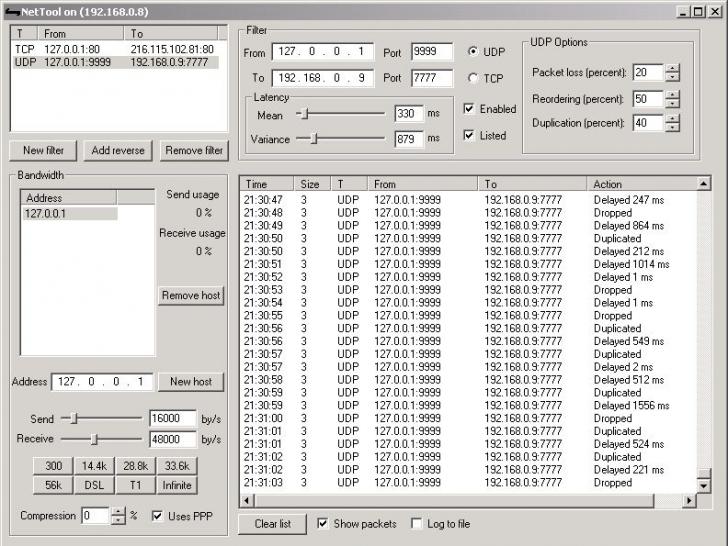Click the Latency Variance slider thumb
728x546 pixels.
tap(314, 138)
